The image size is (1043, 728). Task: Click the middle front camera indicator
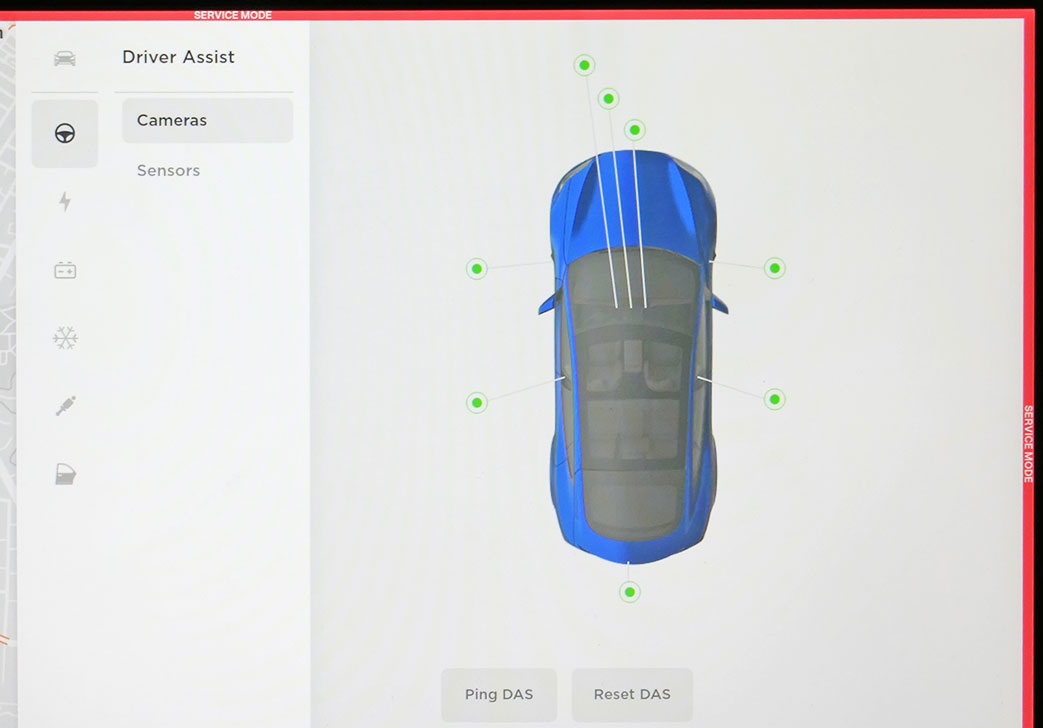(608, 98)
